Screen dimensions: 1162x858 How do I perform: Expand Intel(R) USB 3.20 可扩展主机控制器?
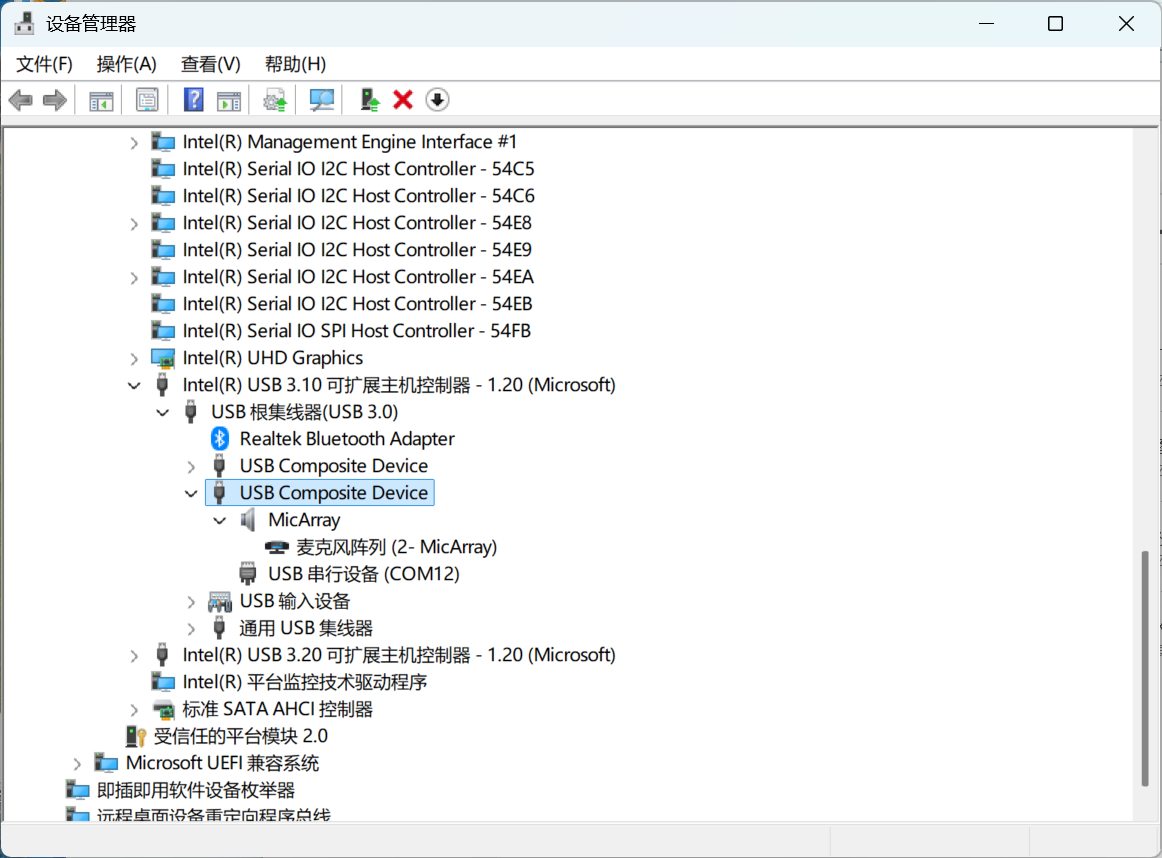pyautogui.click(x=134, y=656)
